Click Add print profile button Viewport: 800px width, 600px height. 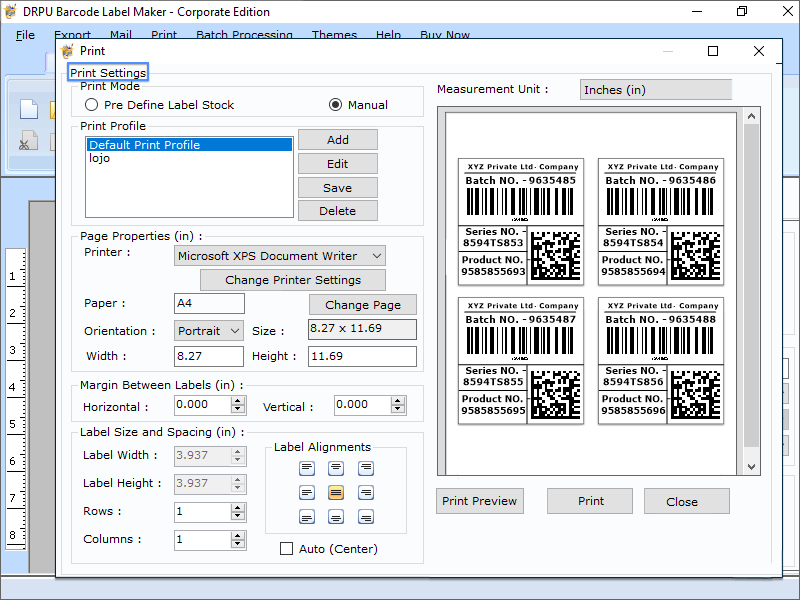tap(338, 140)
